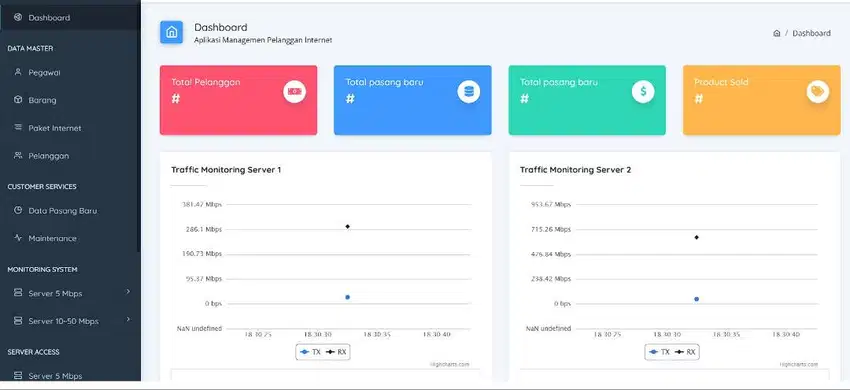This screenshot has width=850, height=390.
Task: Open the Maintenance menu item
Action: point(70,238)
